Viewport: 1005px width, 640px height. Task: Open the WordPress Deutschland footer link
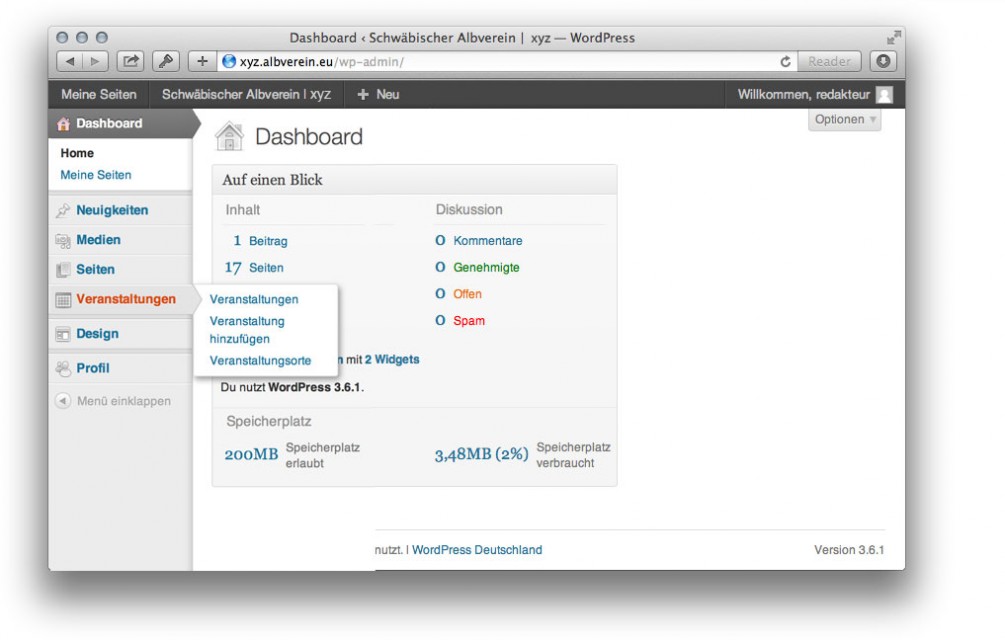click(x=477, y=550)
